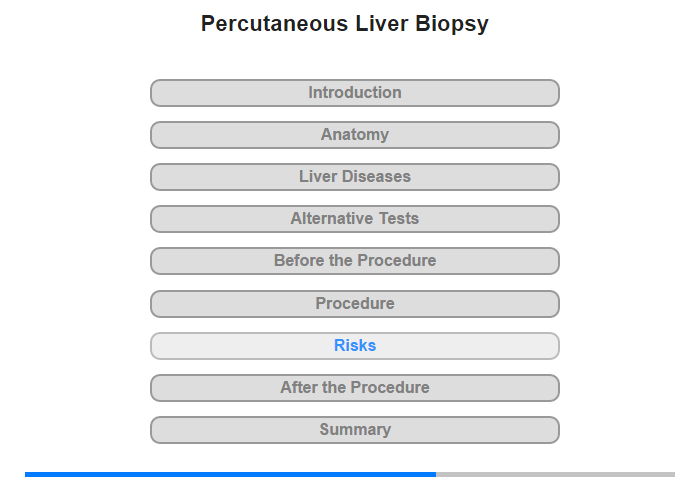
Task: Click the blue filled progress bar portion
Action: coord(230,474)
